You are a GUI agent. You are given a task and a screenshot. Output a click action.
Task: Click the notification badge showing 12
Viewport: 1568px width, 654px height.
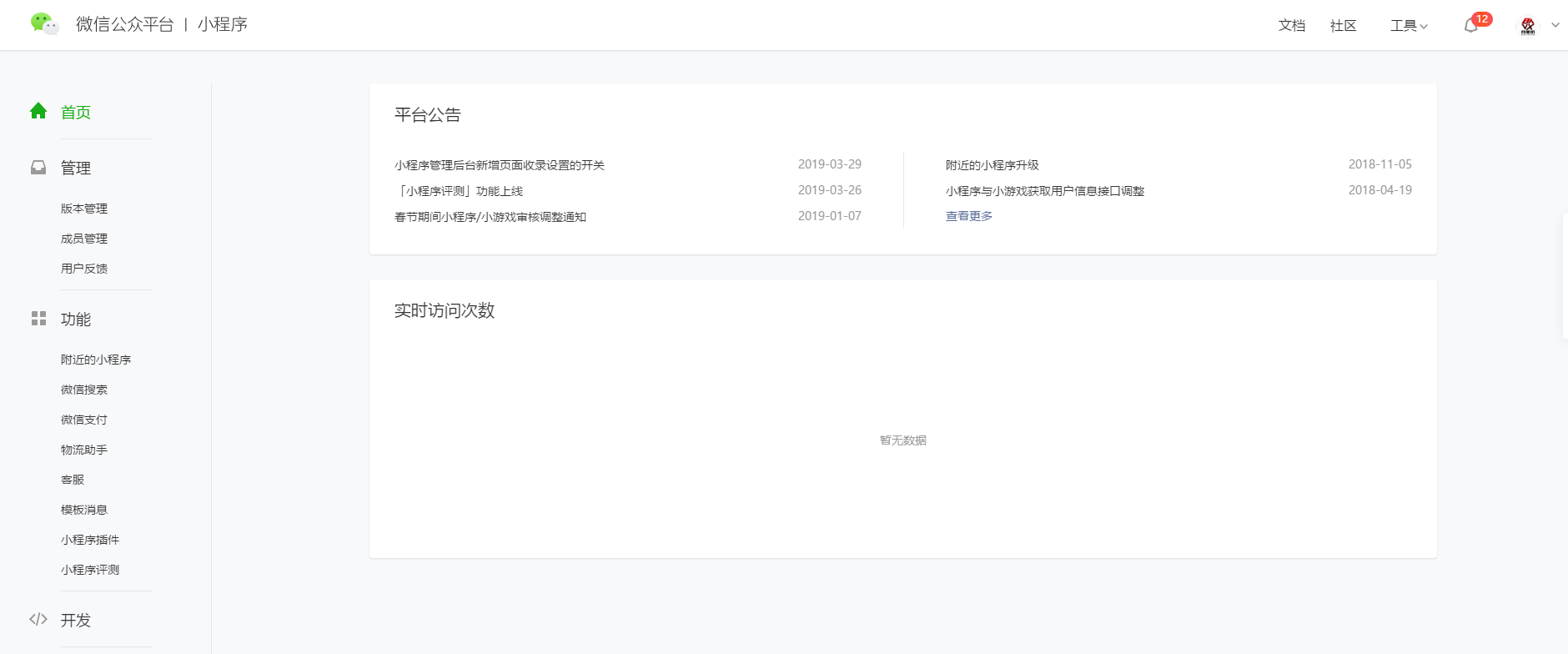1482,19
